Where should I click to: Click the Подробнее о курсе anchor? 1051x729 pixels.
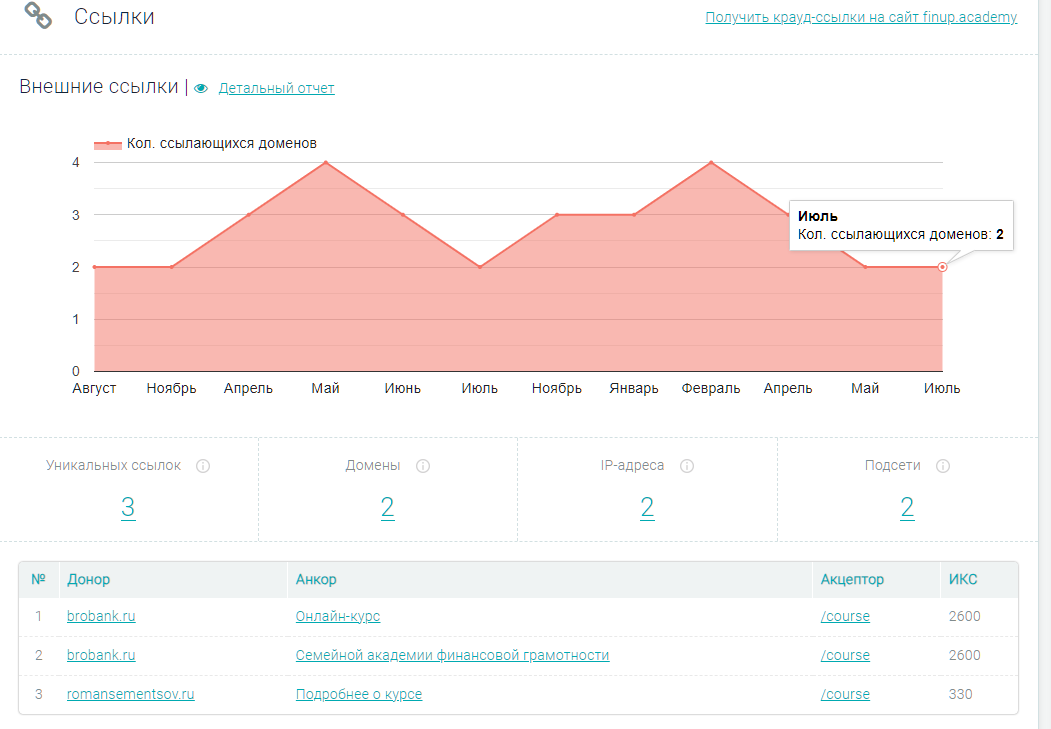pyautogui.click(x=358, y=694)
